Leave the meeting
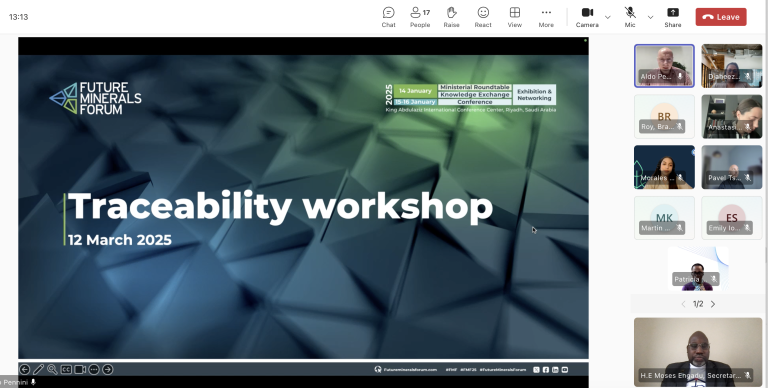The height and width of the screenshot is (388, 768). tap(721, 17)
